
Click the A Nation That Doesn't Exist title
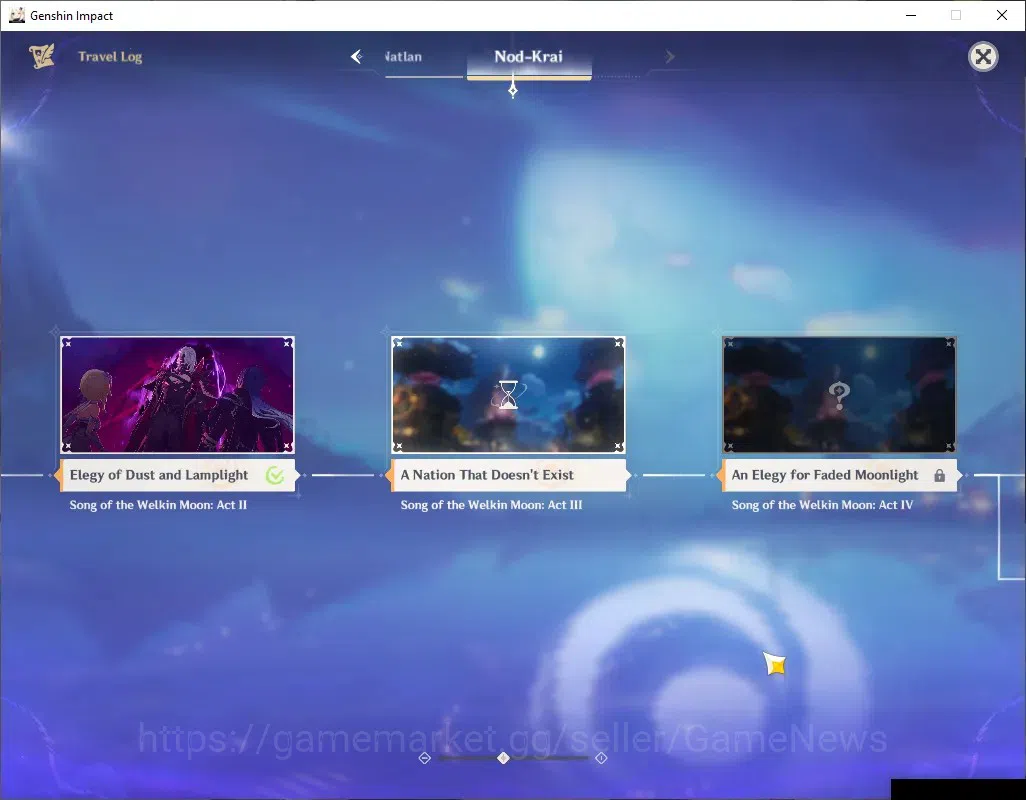pyautogui.click(x=487, y=475)
